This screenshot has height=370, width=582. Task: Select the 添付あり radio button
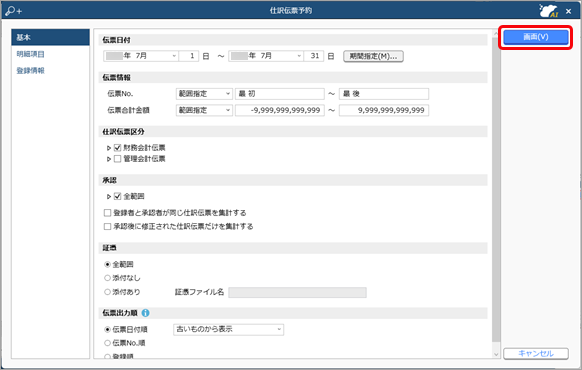pyautogui.click(x=107, y=292)
